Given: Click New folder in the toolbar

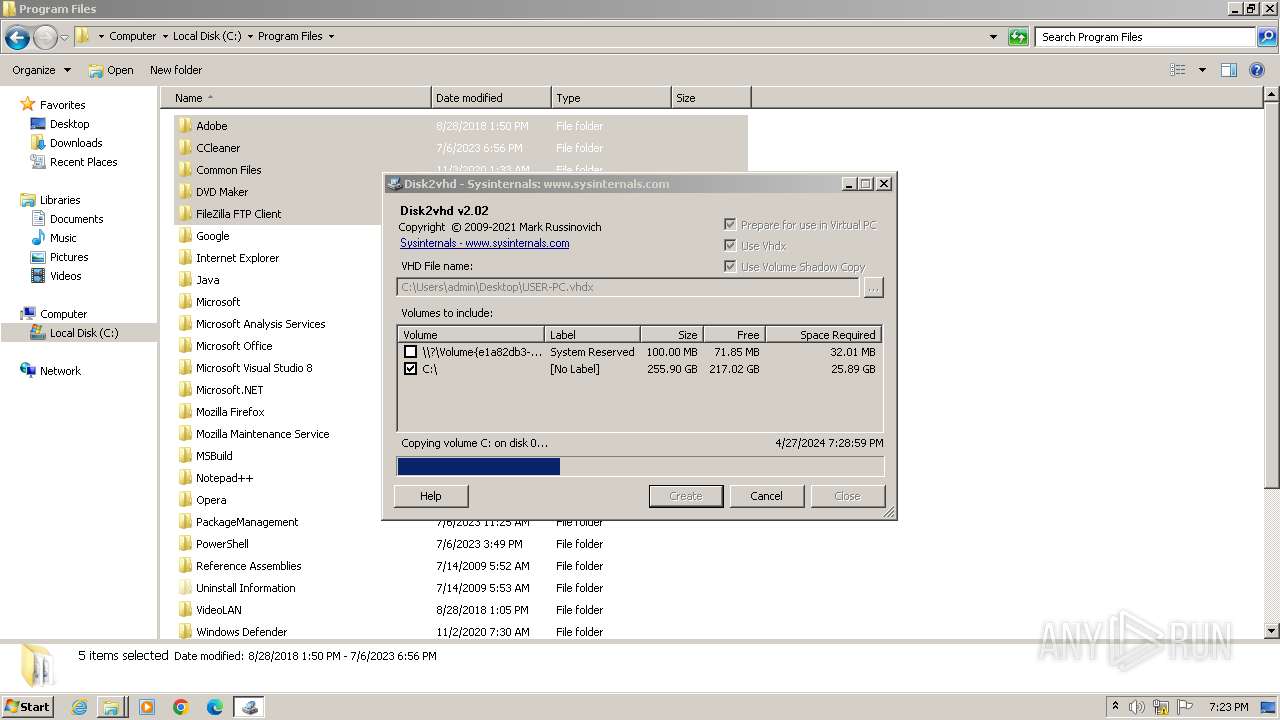Looking at the screenshot, I should [x=176, y=70].
